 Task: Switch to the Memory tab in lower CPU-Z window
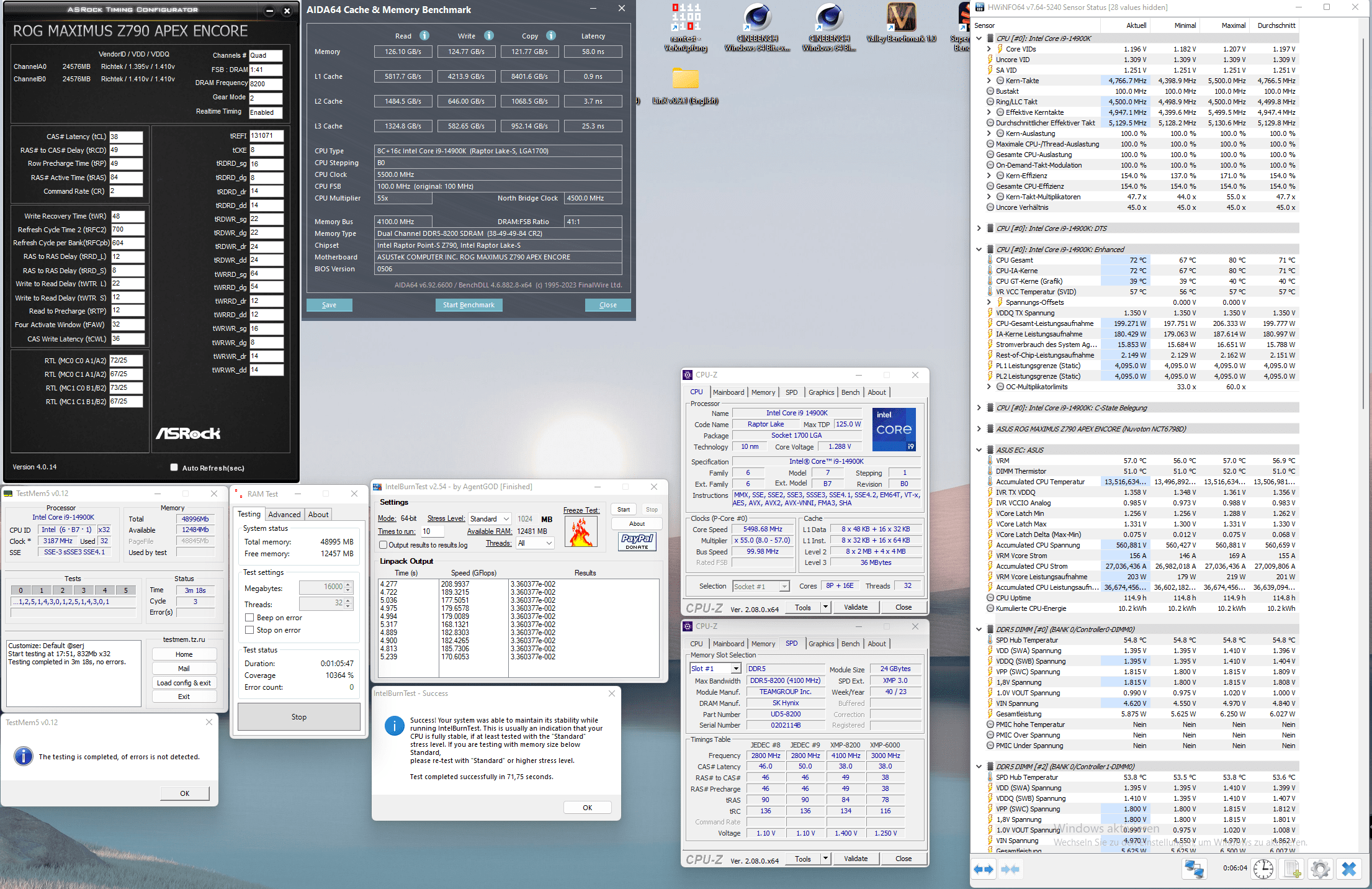tap(763, 644)
